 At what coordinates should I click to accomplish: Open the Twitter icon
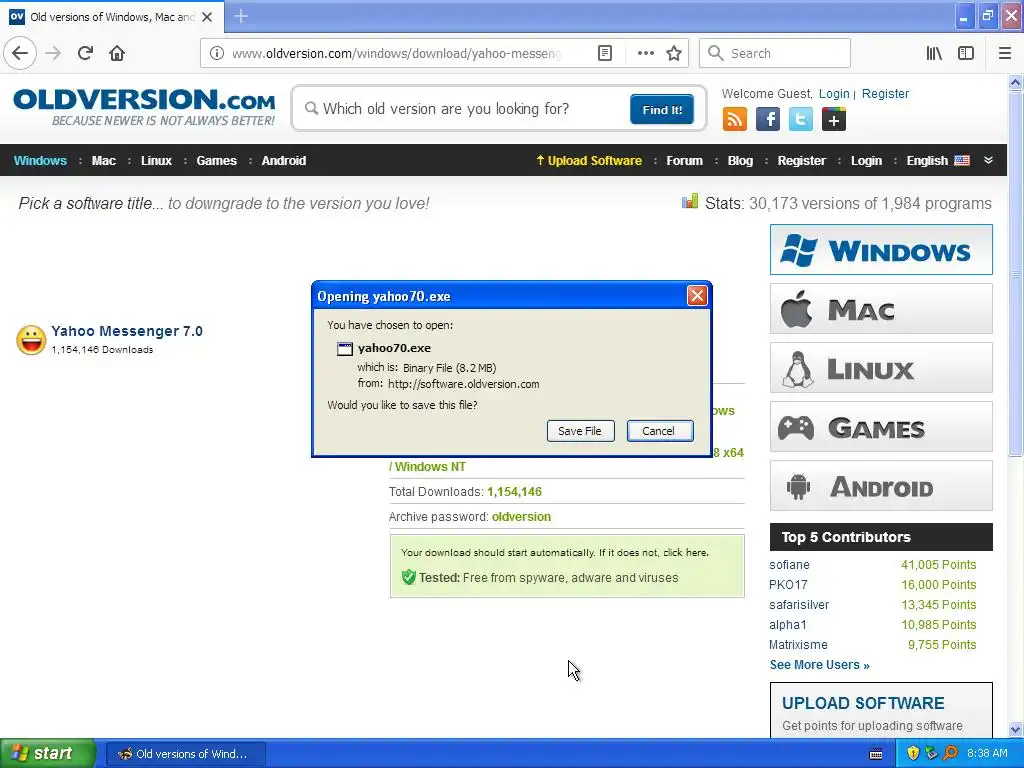click(801, 120)
